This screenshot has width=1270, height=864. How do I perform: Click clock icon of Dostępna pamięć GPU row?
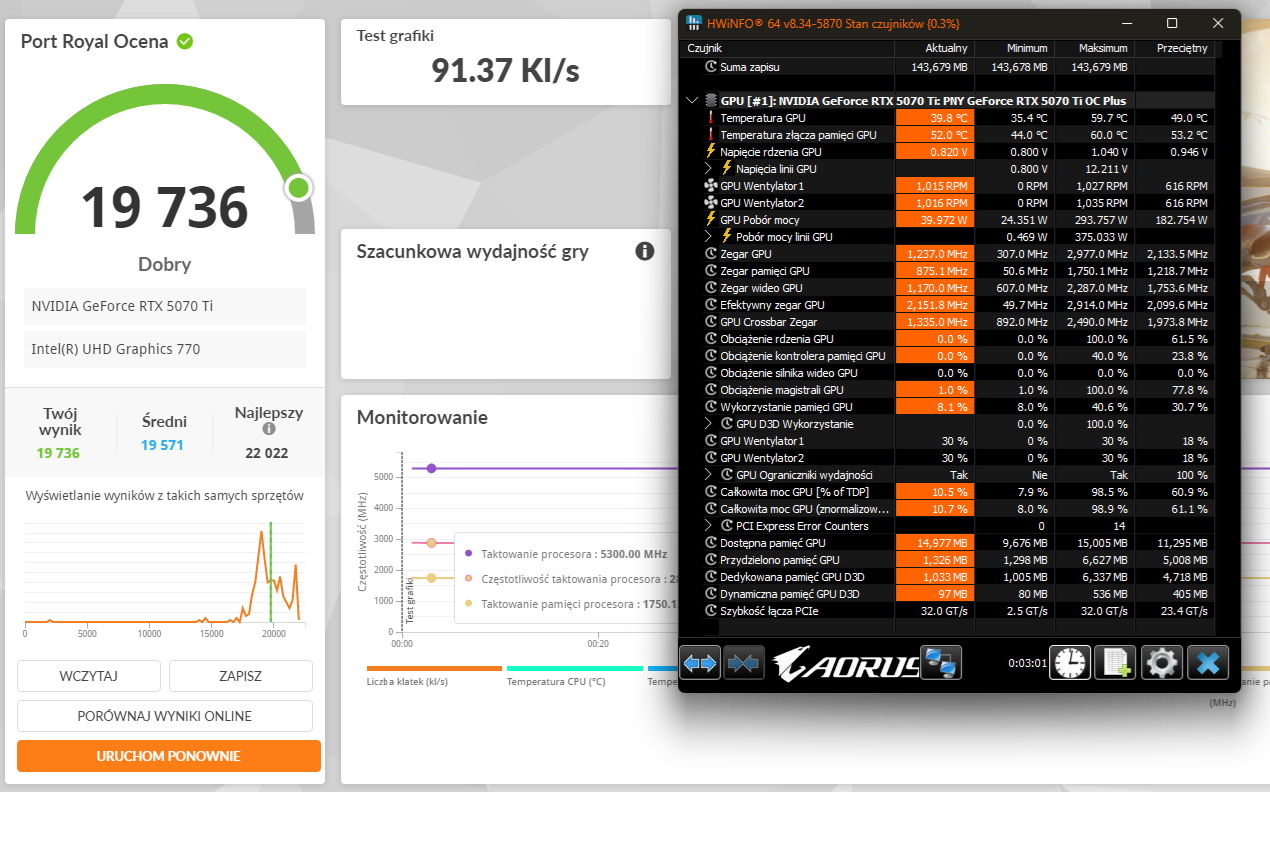[x=711, y=543]
